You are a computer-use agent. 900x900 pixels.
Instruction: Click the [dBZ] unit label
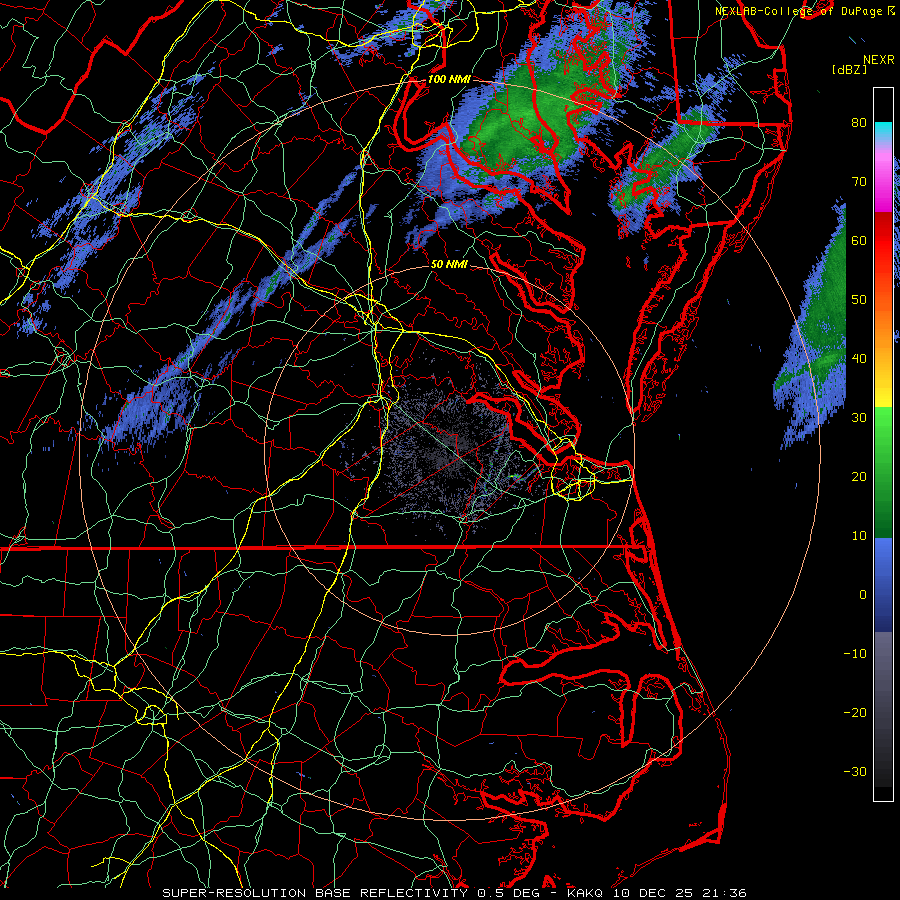pos(849,70)
